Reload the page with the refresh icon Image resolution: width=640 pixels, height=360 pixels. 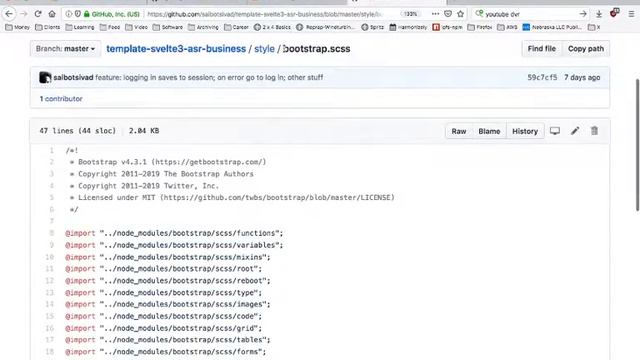coord(38,14)
